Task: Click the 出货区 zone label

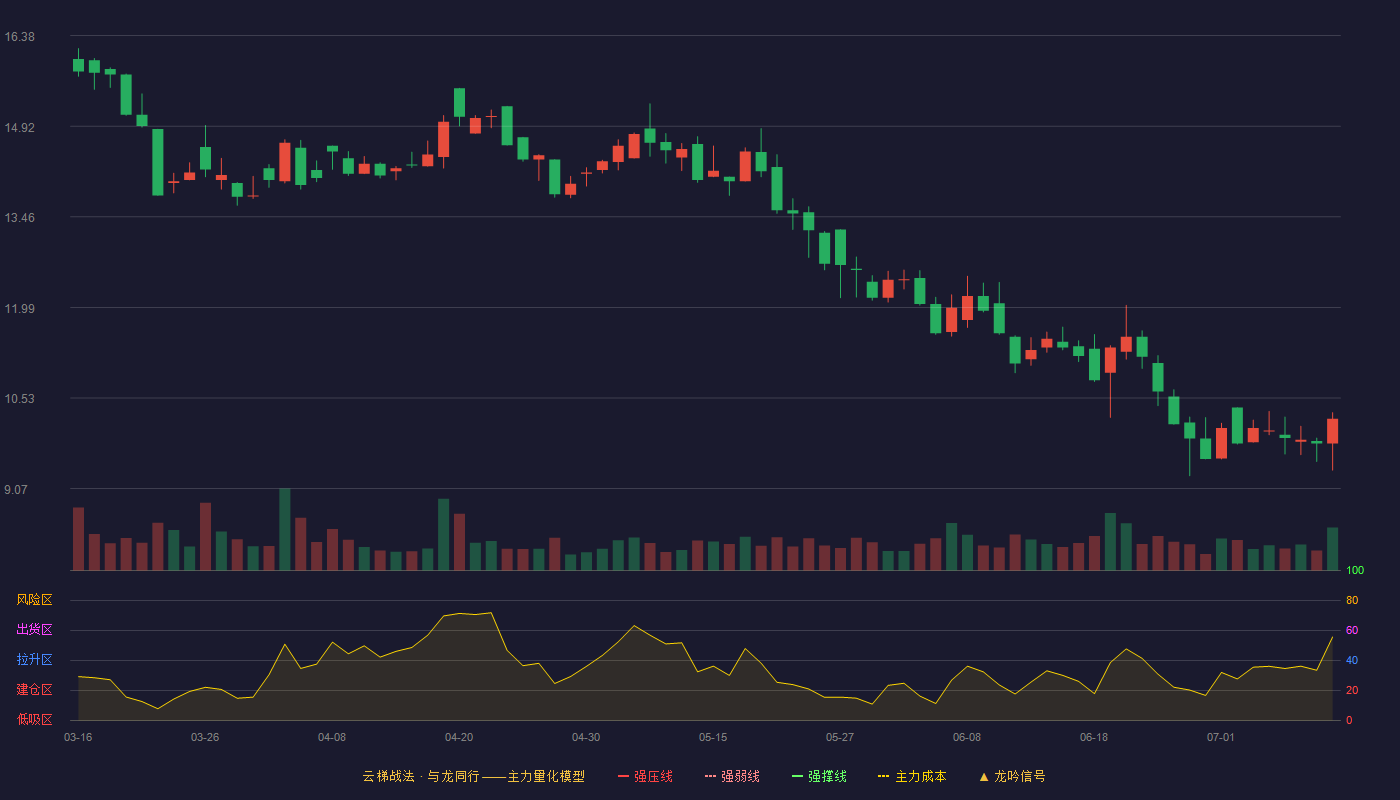Action: pyautogui.click(x=34, y=630)
